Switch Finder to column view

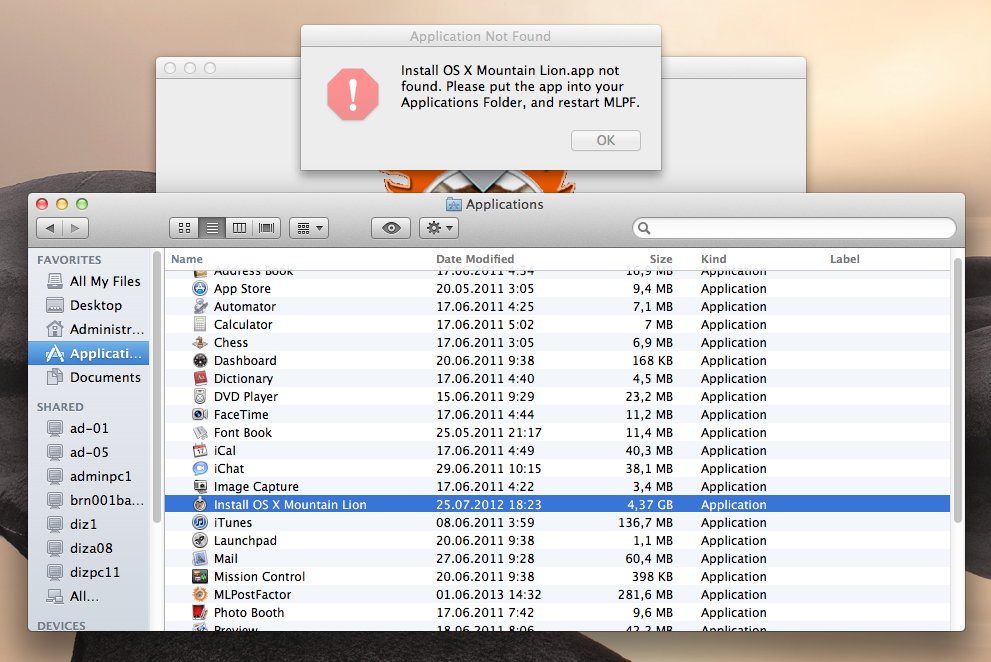pos(240,228)
